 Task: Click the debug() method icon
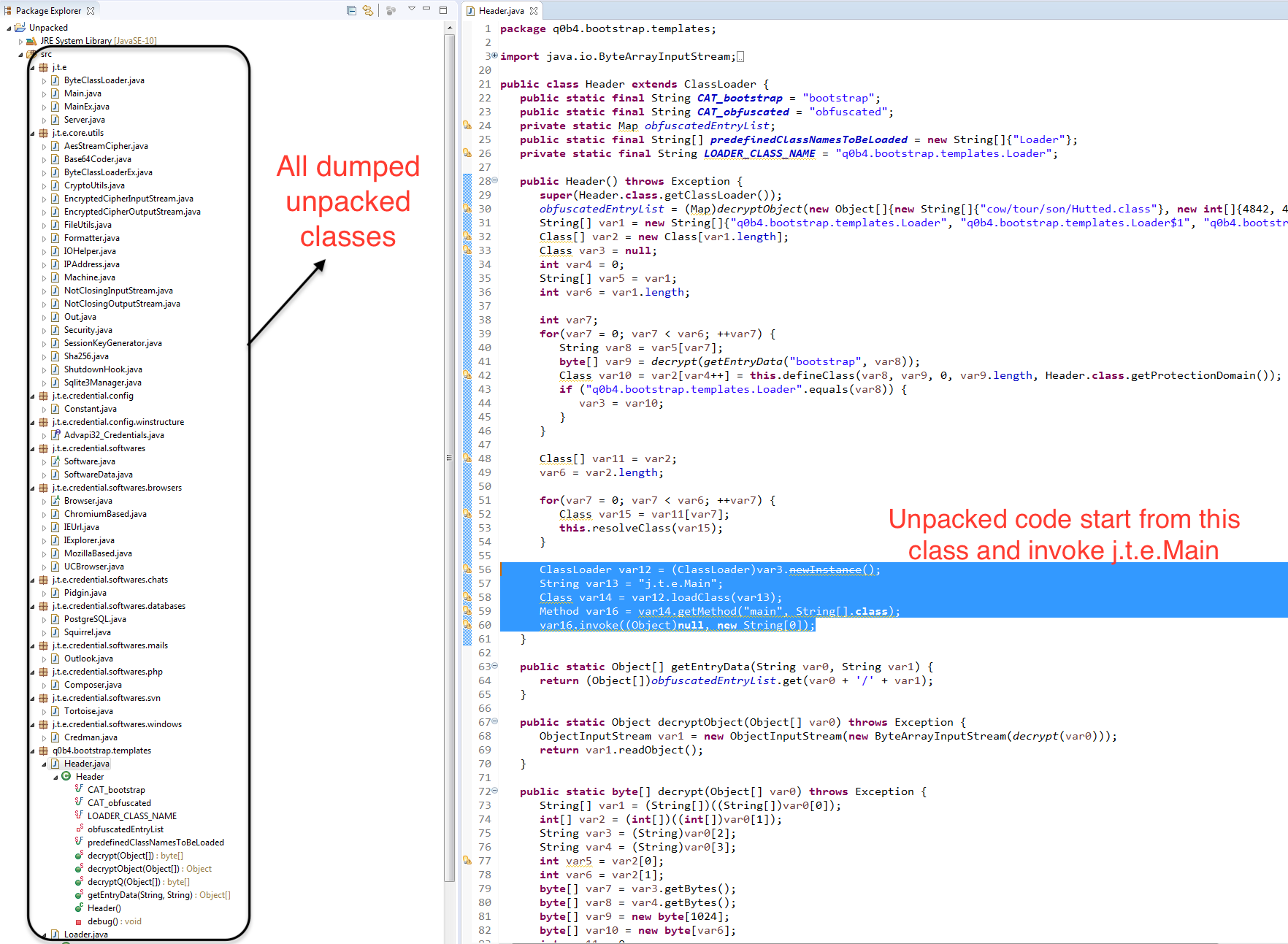pyautogui.click(x=79, y=922)
